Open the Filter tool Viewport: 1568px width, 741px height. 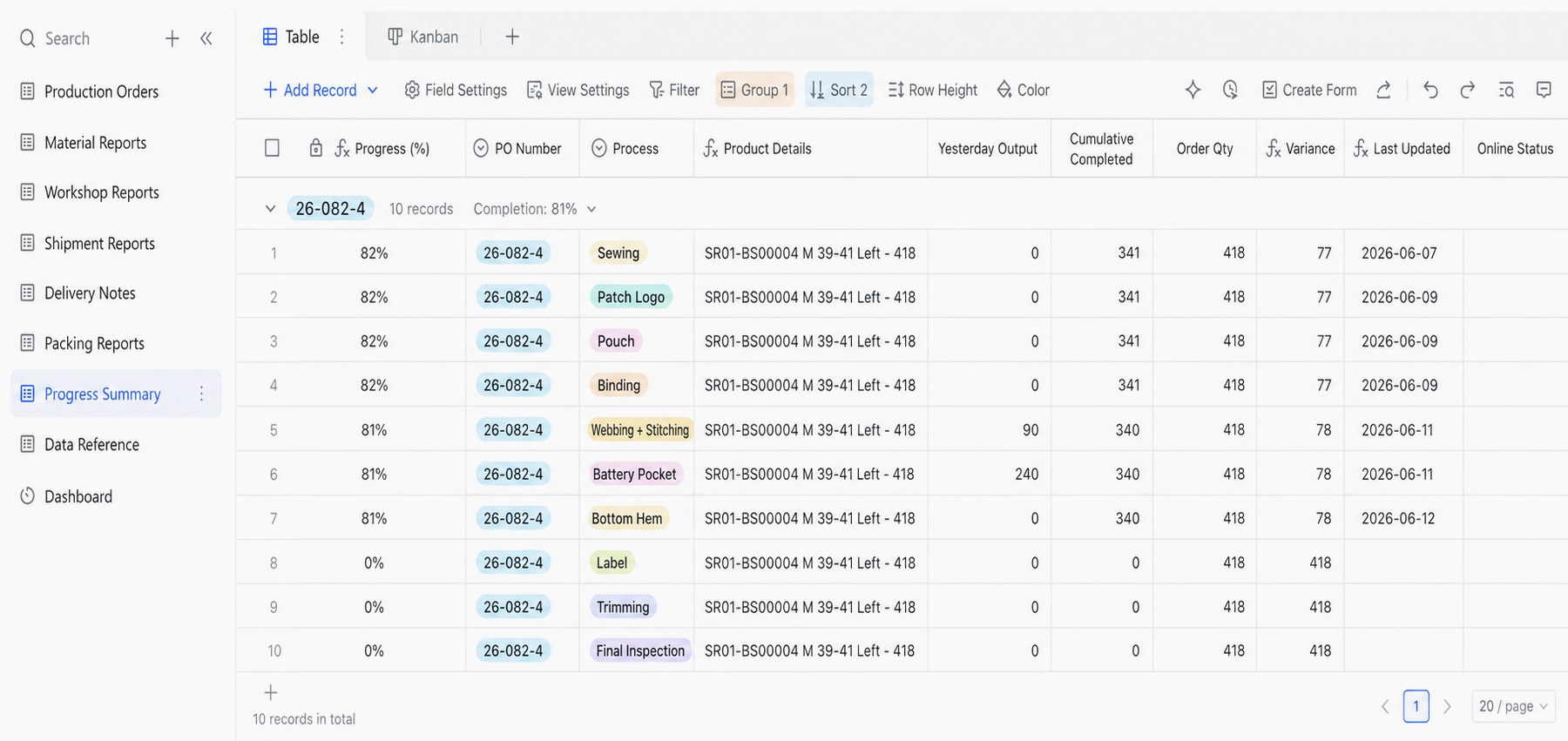(x=674, y=90)
